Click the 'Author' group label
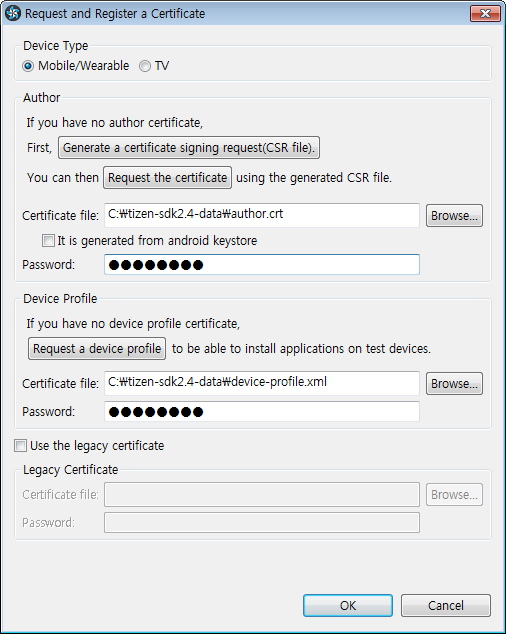506x634 pixels. pyautogui.click(x=41, y=97)
